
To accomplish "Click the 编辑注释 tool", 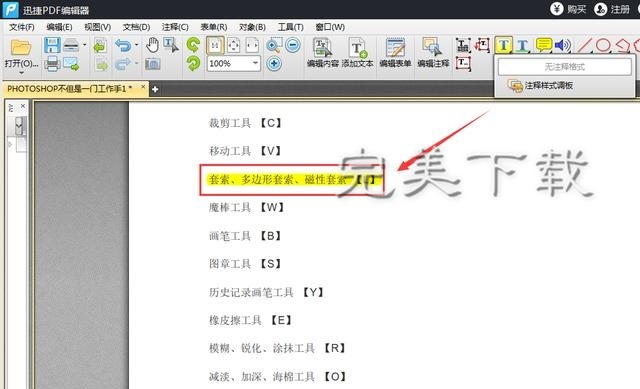I will click(x=433, y=53).
